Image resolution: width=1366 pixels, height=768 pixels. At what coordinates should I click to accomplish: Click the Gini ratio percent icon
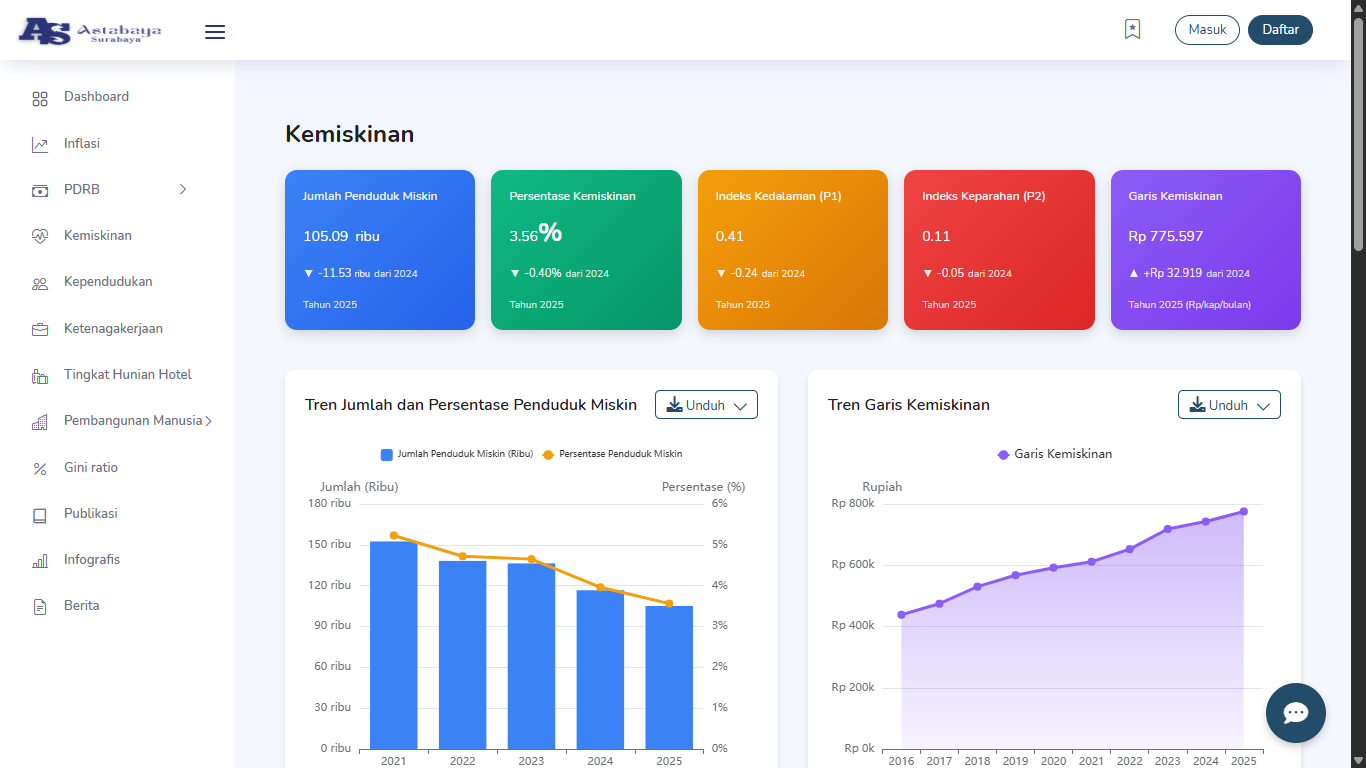pos(40,469)
